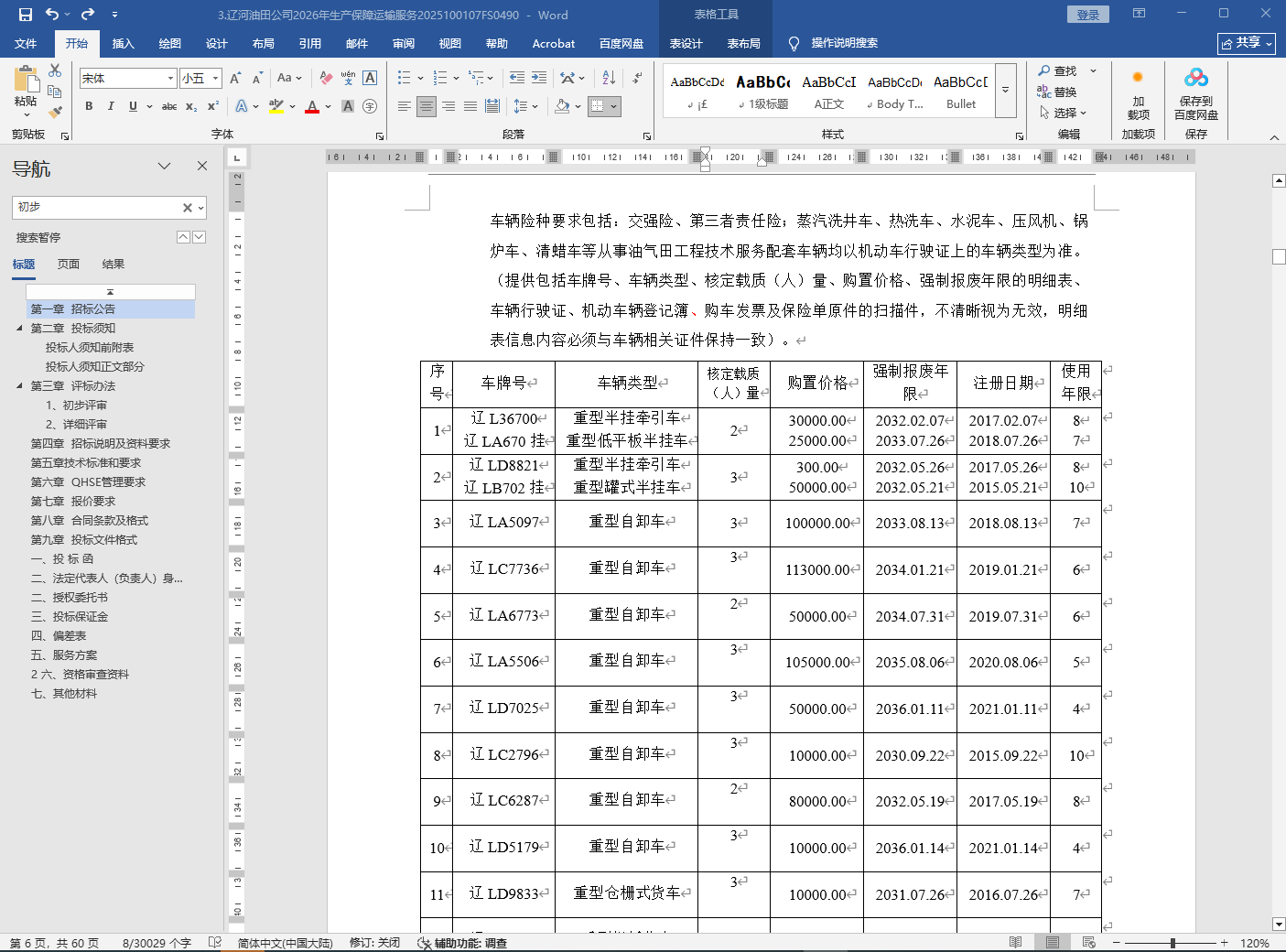Apply the 1级标题 style

click(763, 91)
